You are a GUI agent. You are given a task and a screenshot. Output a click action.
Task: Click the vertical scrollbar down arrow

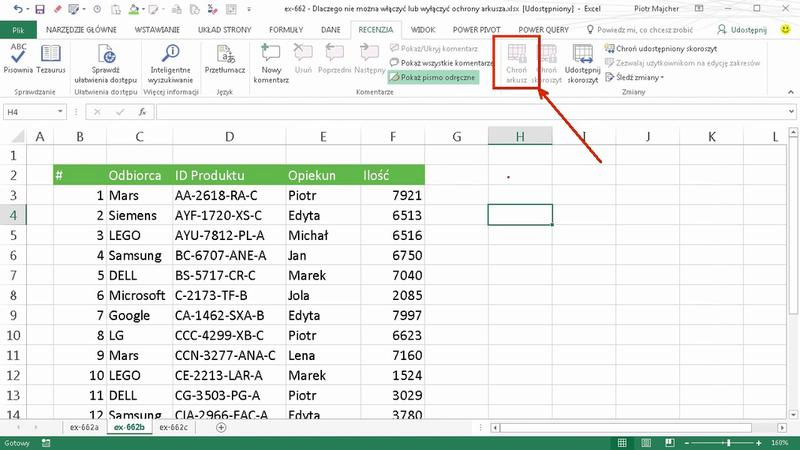click(793, 415)
